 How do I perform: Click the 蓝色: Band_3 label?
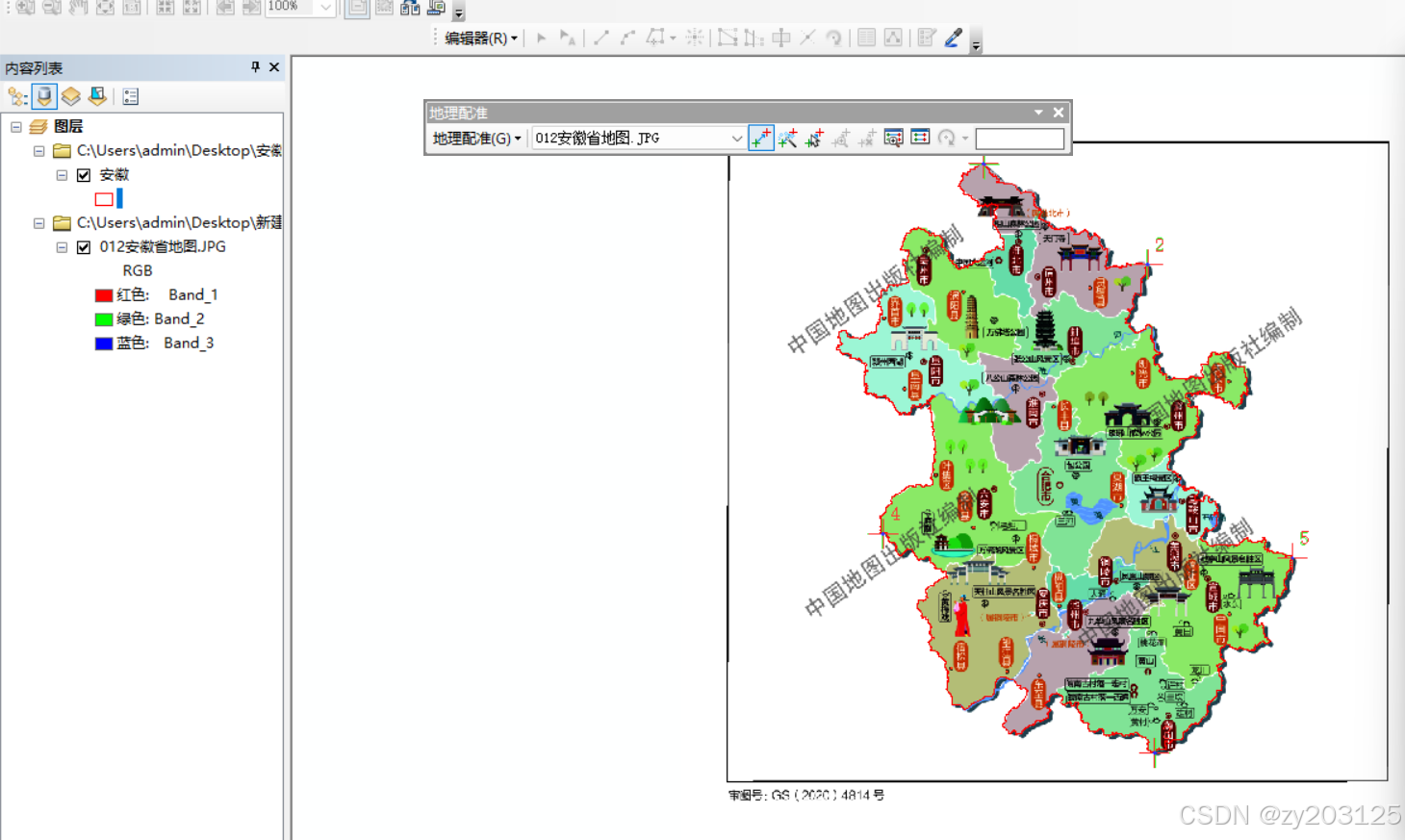pos(166,344)
